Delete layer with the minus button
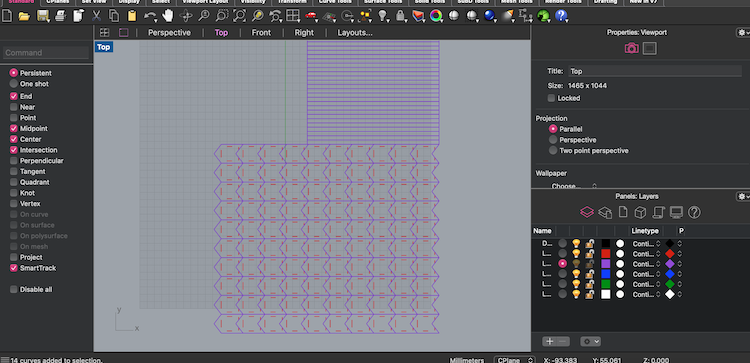The image size is (750, 363). pyautogui.click(x=563, y=341)
